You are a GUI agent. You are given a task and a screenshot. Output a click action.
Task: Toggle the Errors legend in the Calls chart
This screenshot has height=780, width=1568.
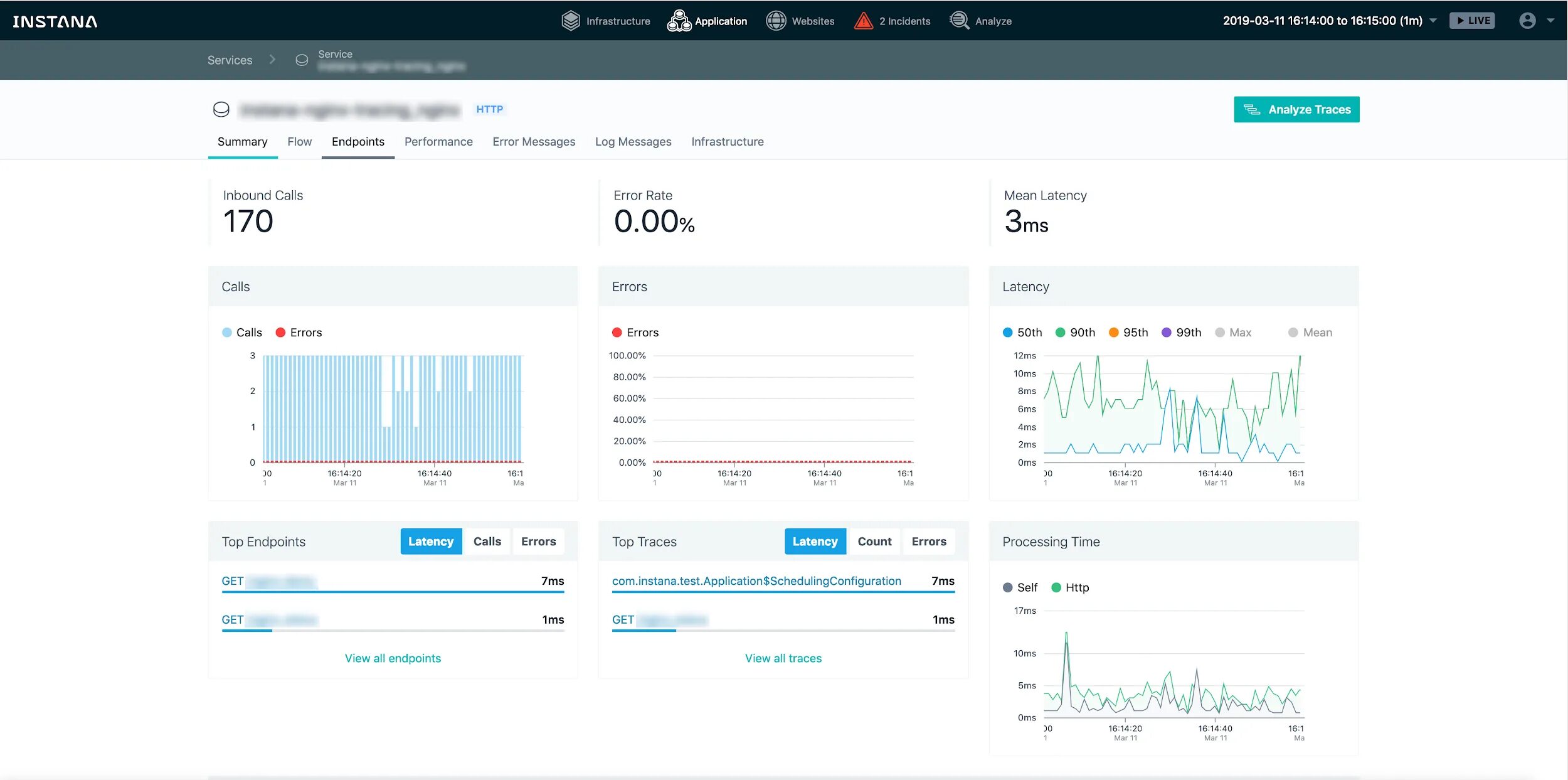click(x=299, y=332)
